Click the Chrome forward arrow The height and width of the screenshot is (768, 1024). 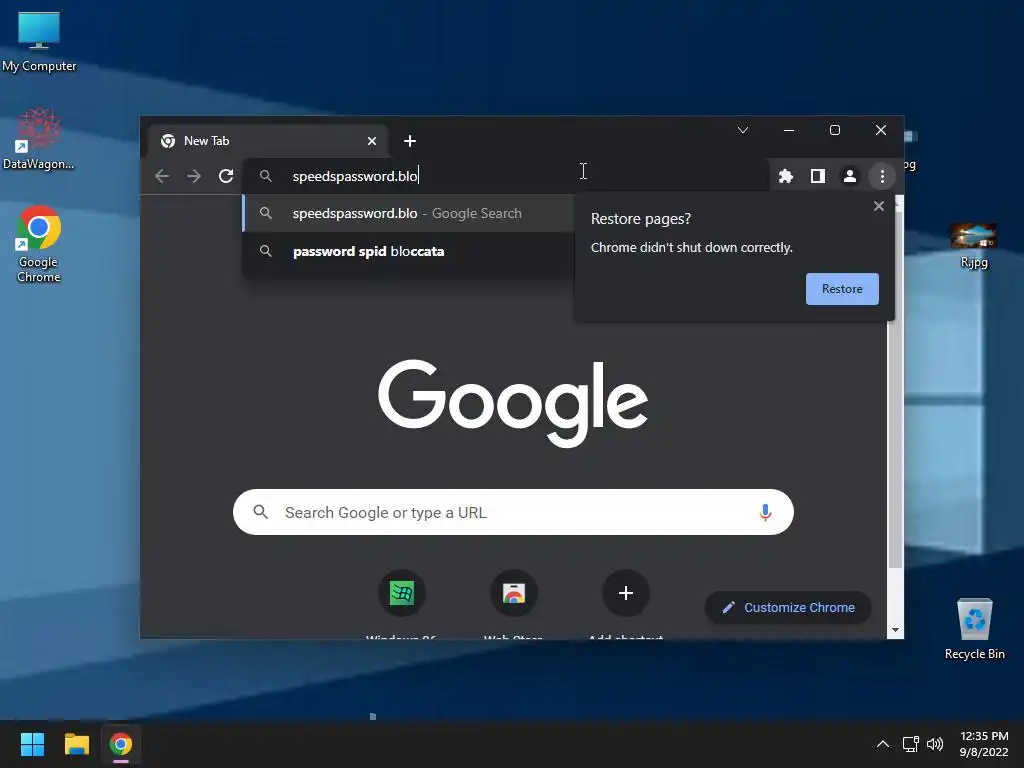point(194,176)
